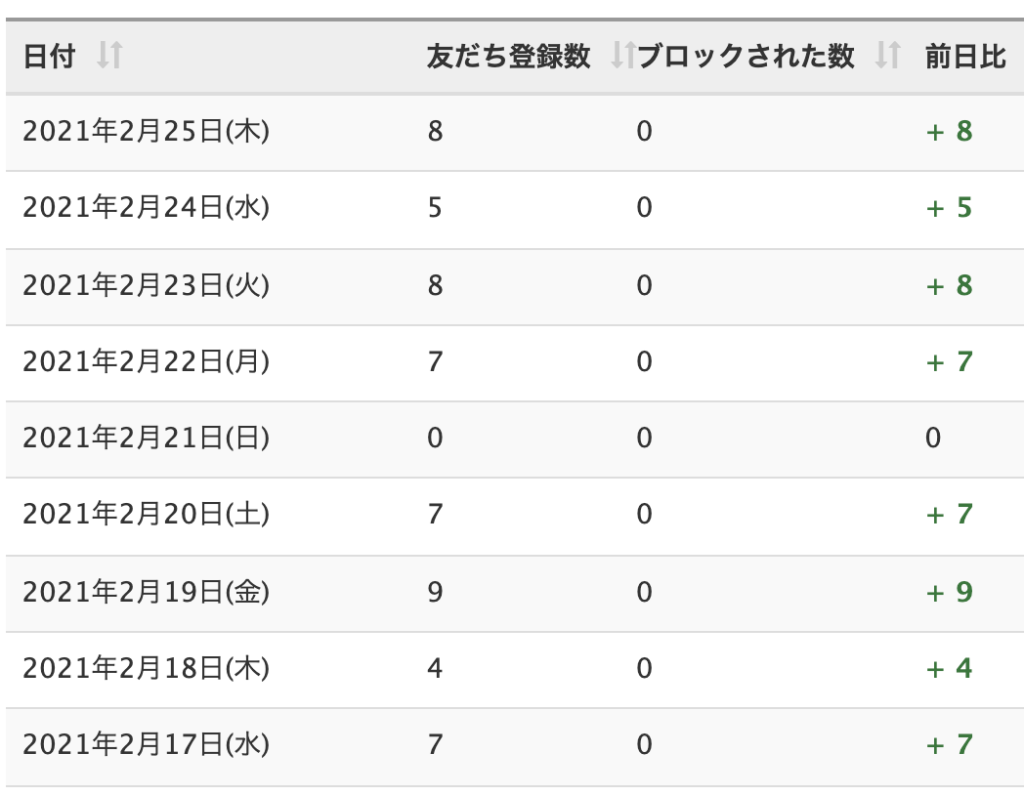The width and height of the screenshot is (1024, 795).
Task: Click the sort icon beside 友だち登録数
Action: [624, 58]
